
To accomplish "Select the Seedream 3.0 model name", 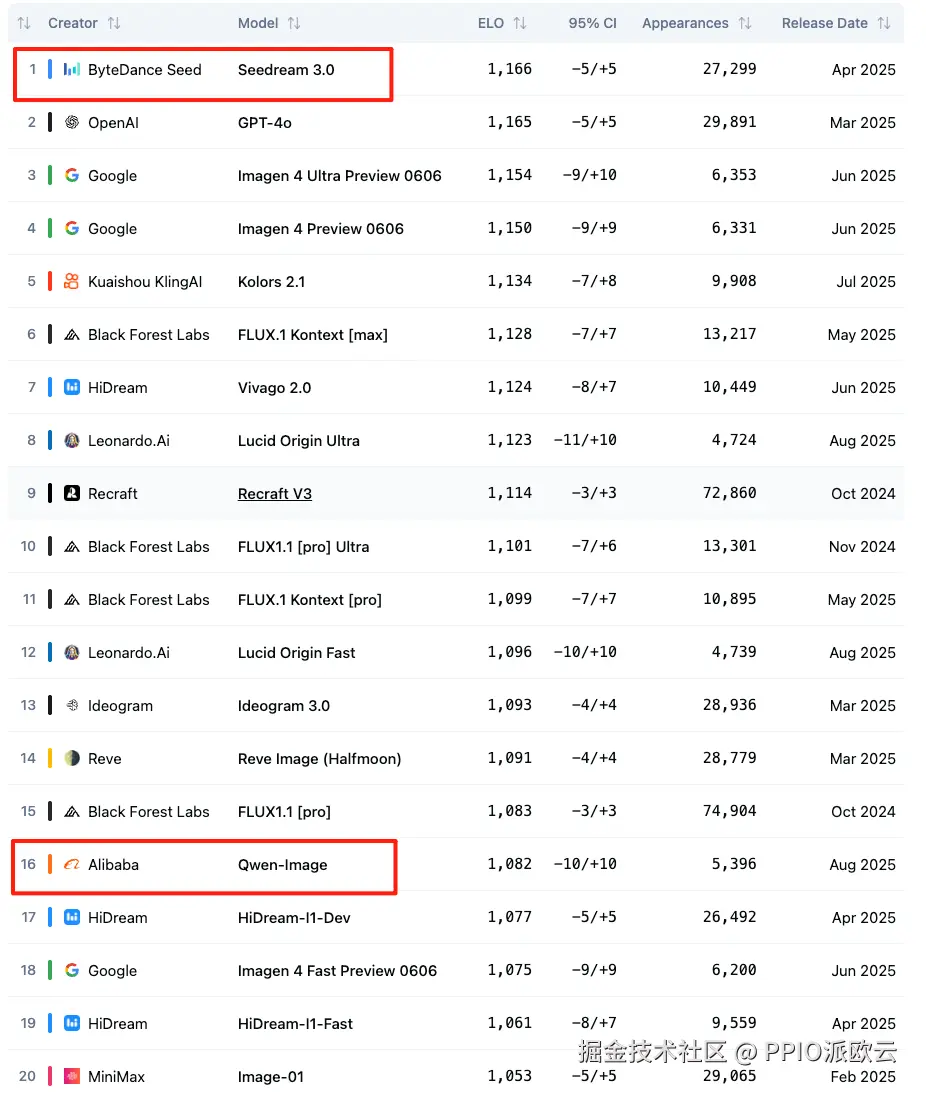I will pos(286,70).
